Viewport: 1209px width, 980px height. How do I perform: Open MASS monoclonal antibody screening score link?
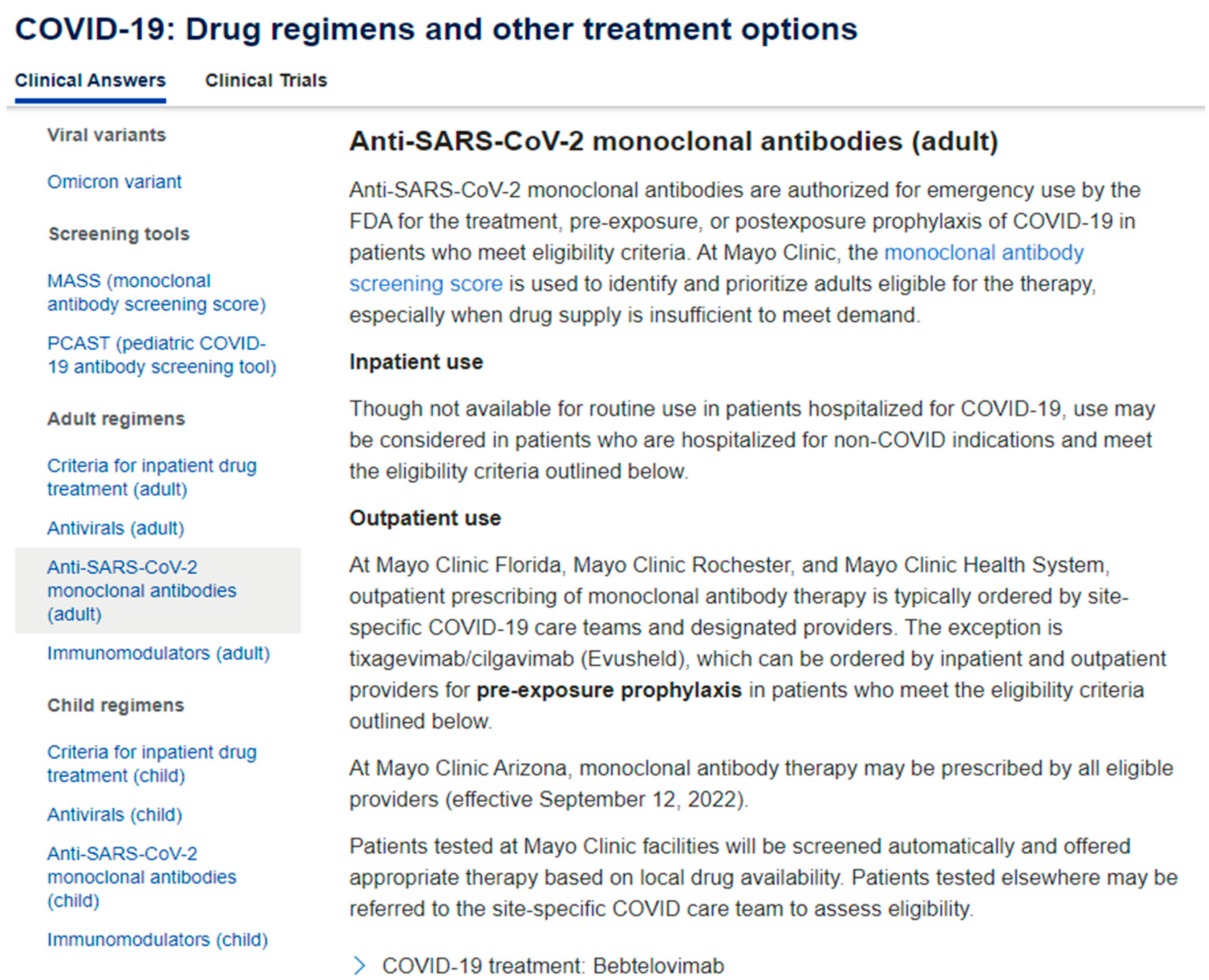click(x=156, y=292)
